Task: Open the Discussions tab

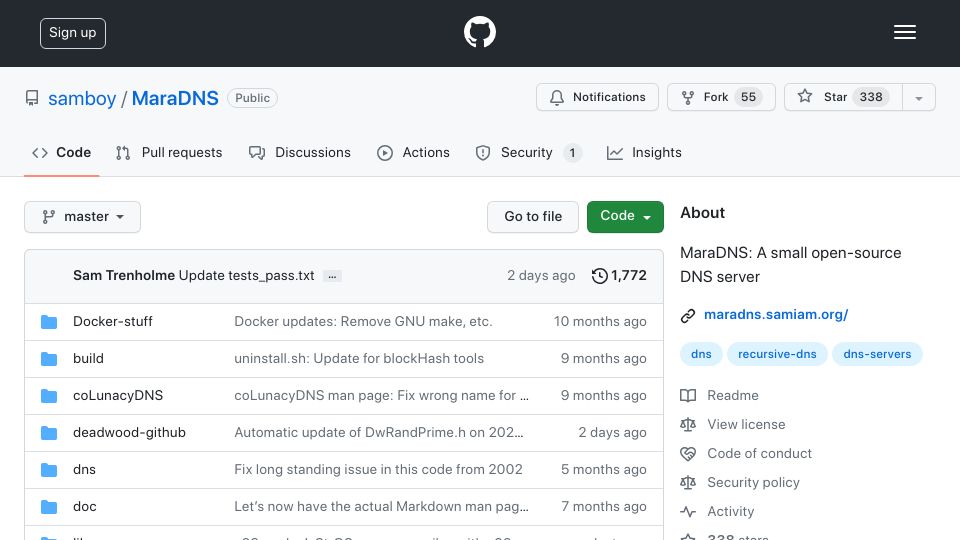Action: 300,152
